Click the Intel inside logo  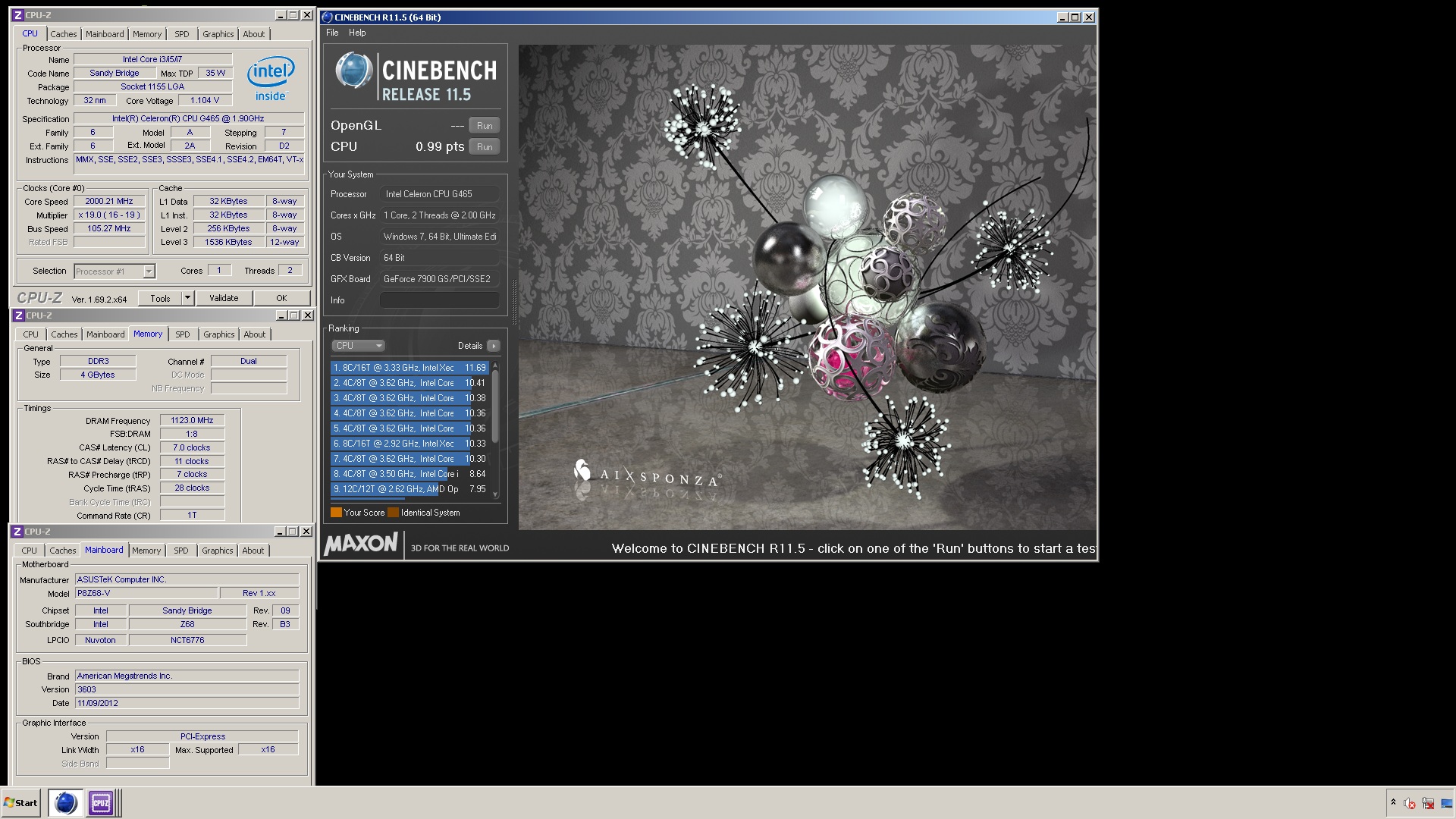271,79
